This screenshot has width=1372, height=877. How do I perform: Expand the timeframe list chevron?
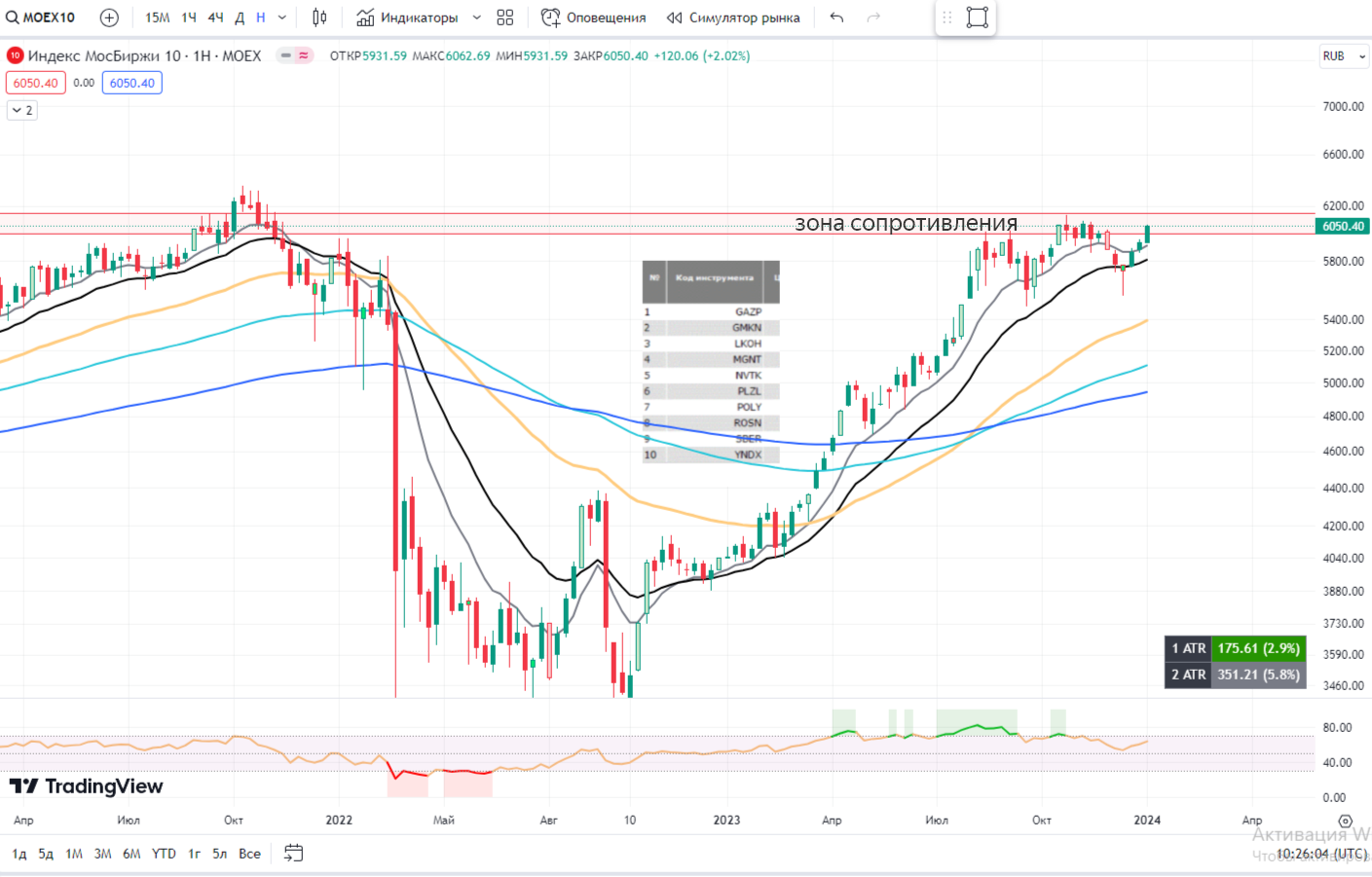(282, 18)
